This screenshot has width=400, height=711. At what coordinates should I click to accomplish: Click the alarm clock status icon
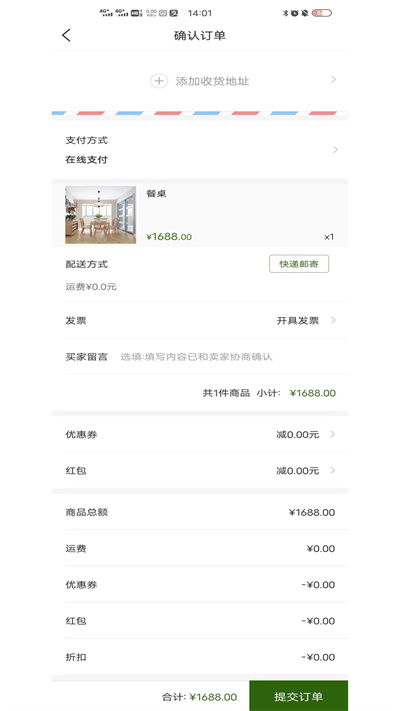[295, 13]
